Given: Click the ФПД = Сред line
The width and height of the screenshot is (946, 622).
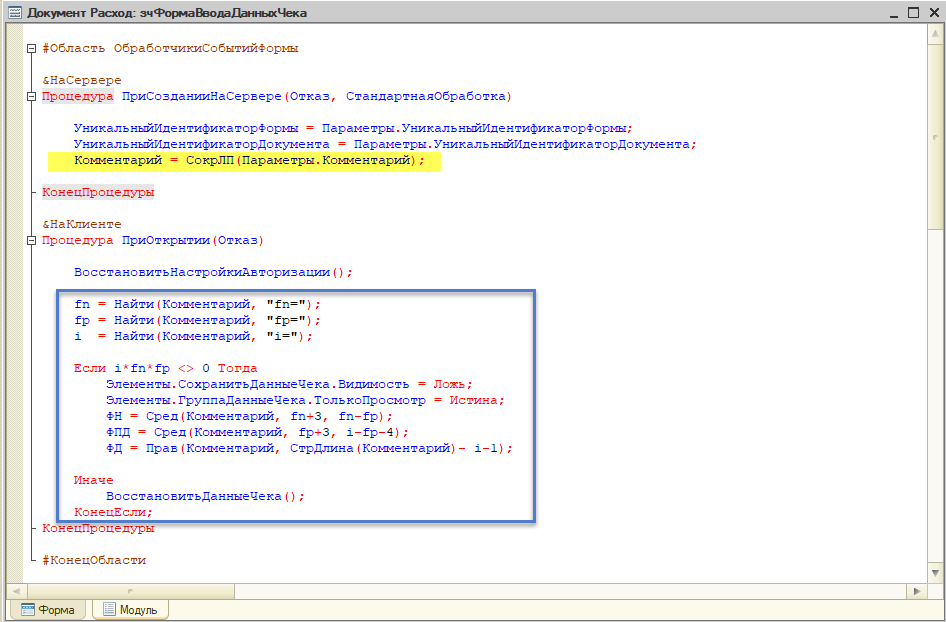Looking at the screenshot, I should point(258,433).
